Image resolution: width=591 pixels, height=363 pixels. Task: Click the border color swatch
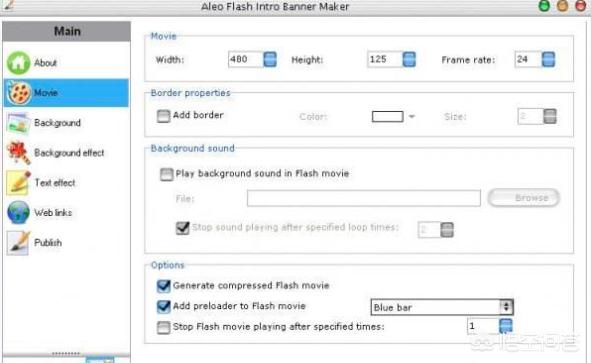click(x=387, y=116)
